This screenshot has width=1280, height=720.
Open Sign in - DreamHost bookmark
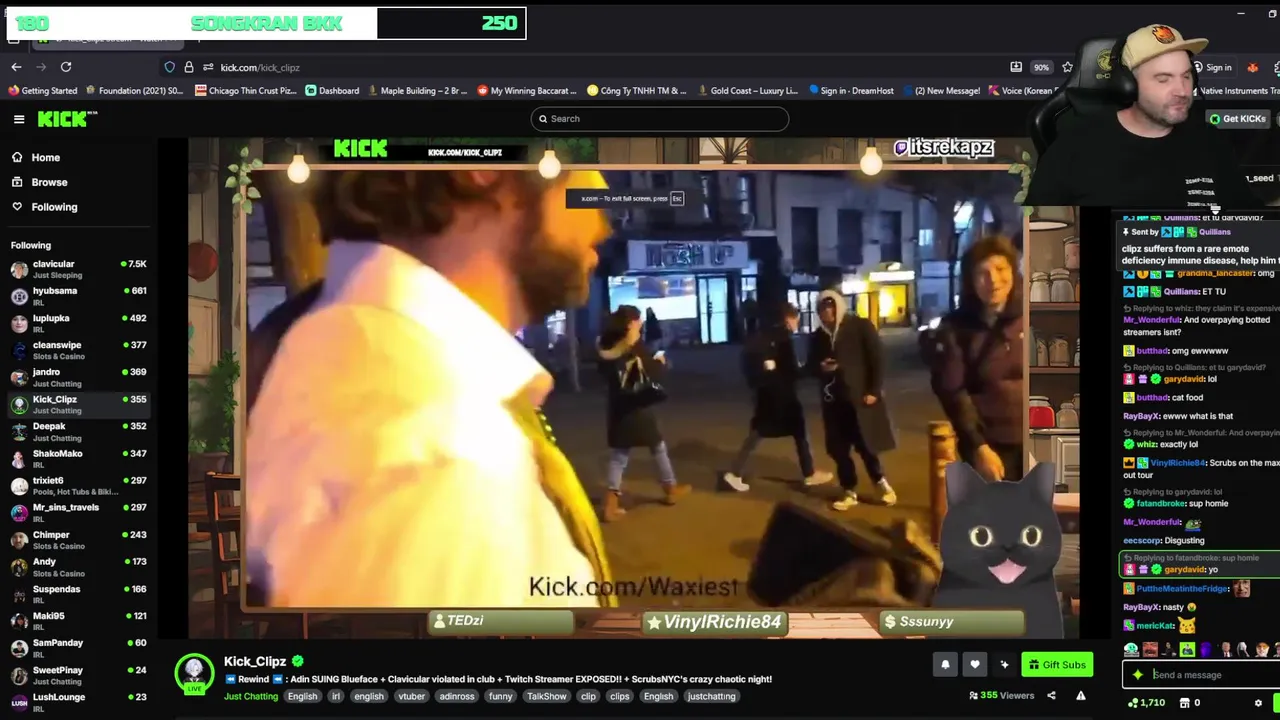850,91
